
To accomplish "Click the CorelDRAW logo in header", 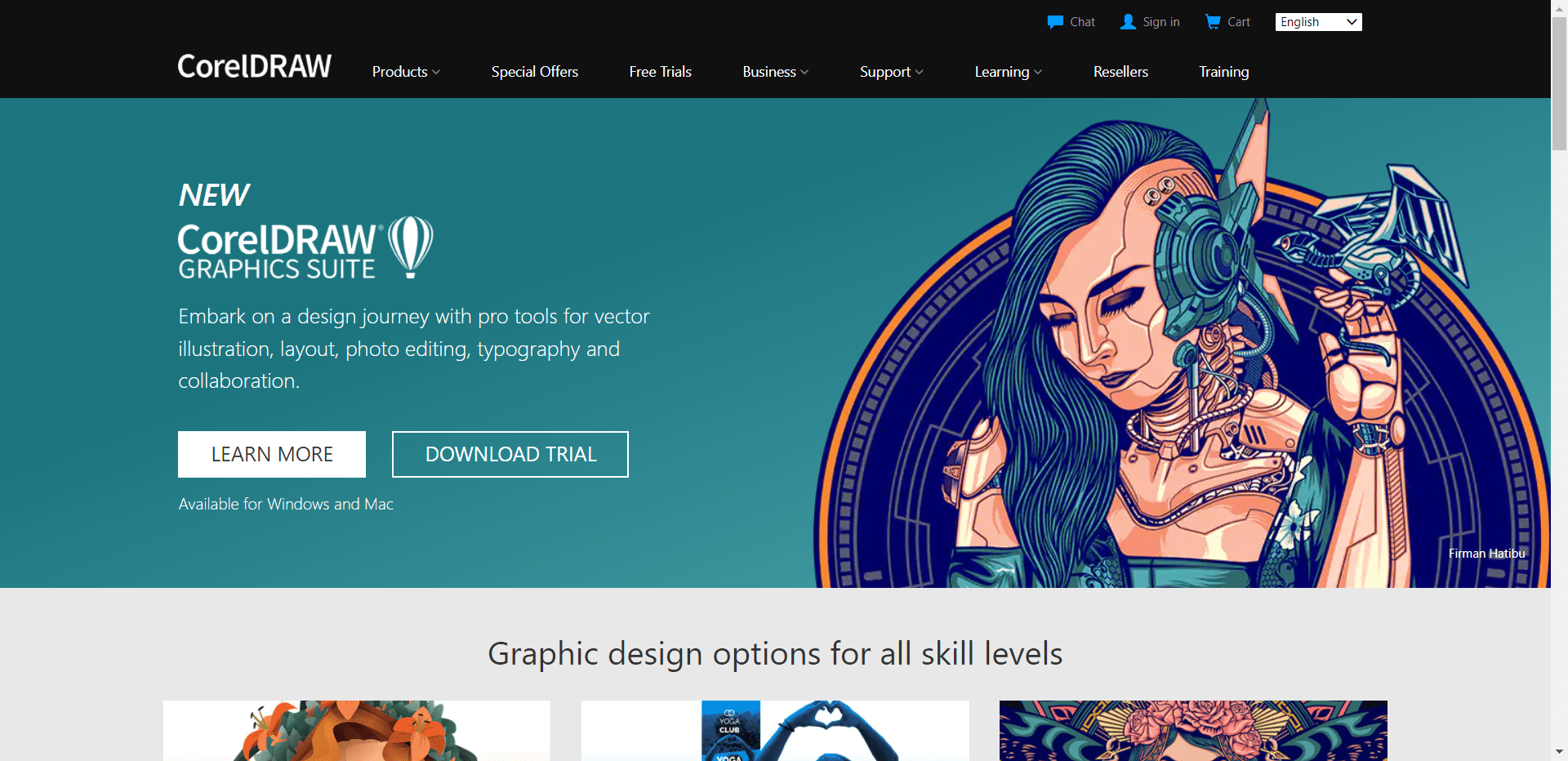I will pos(255,66).
